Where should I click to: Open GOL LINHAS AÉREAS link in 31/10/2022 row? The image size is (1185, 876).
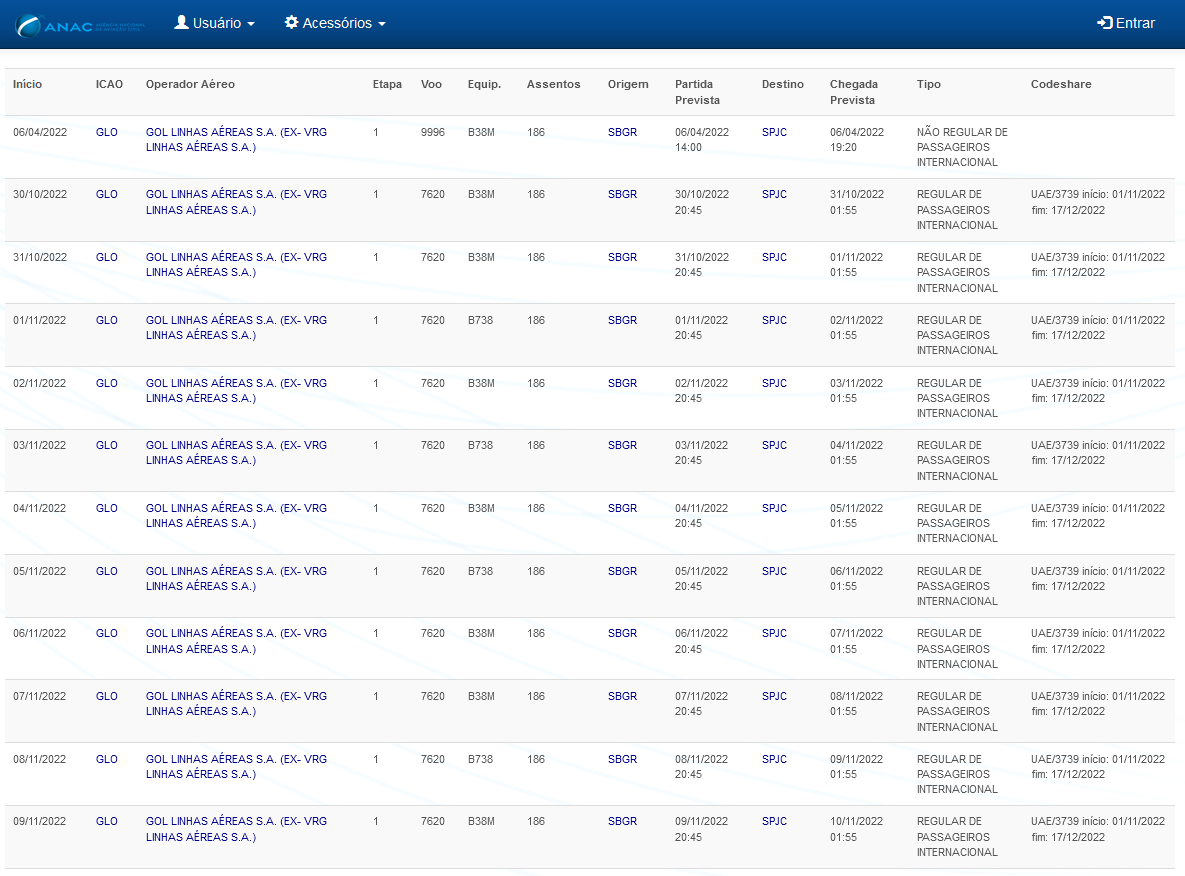[x=237, y=265]
